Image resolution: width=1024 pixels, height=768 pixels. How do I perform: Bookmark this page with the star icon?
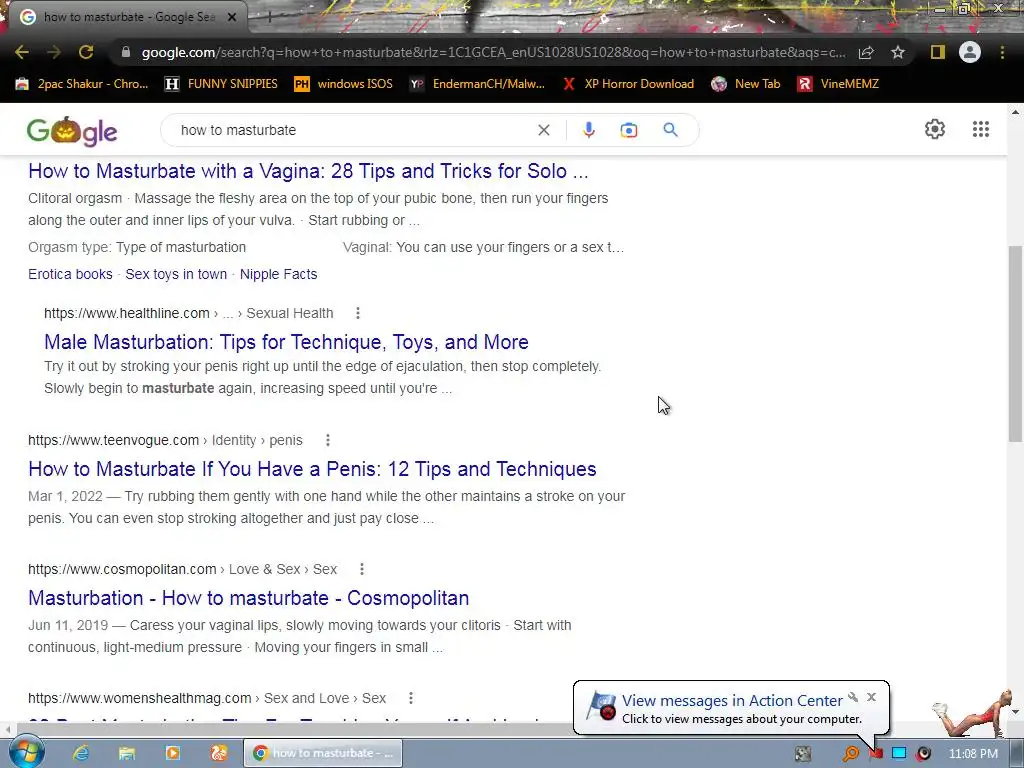[898, 52]
